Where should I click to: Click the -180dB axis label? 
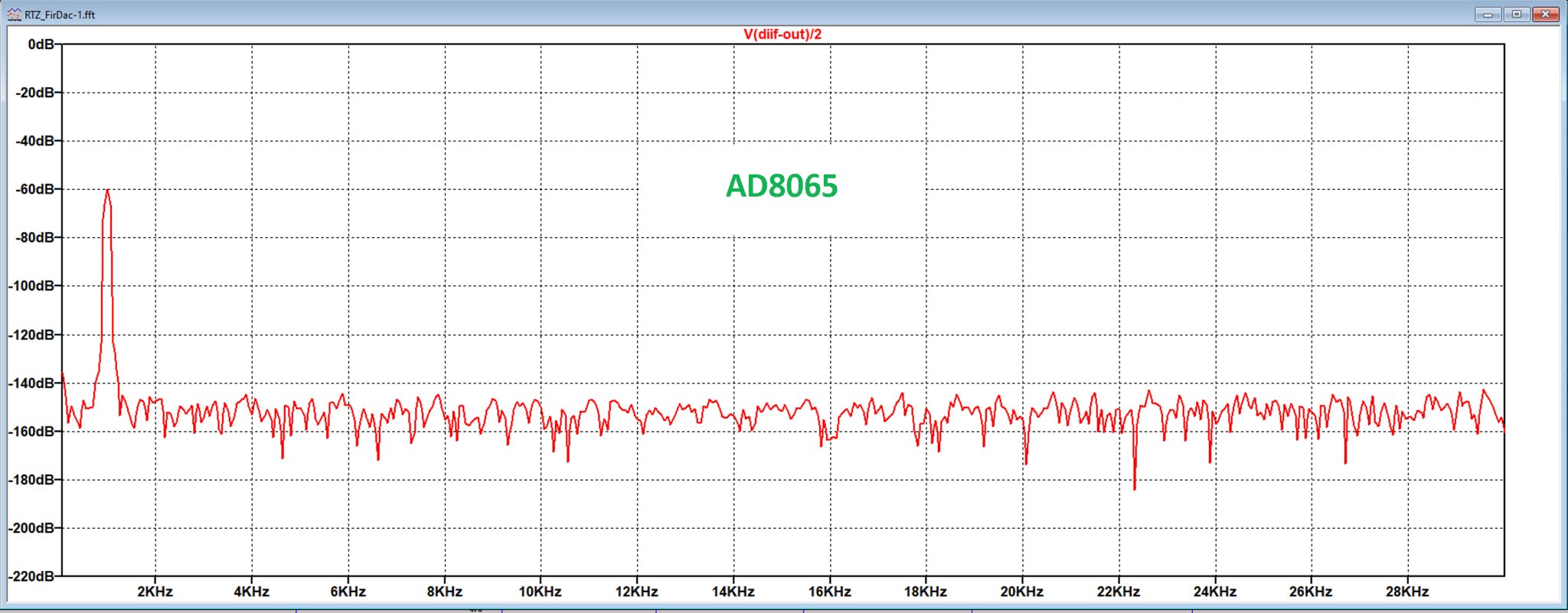tap(31, 480)
